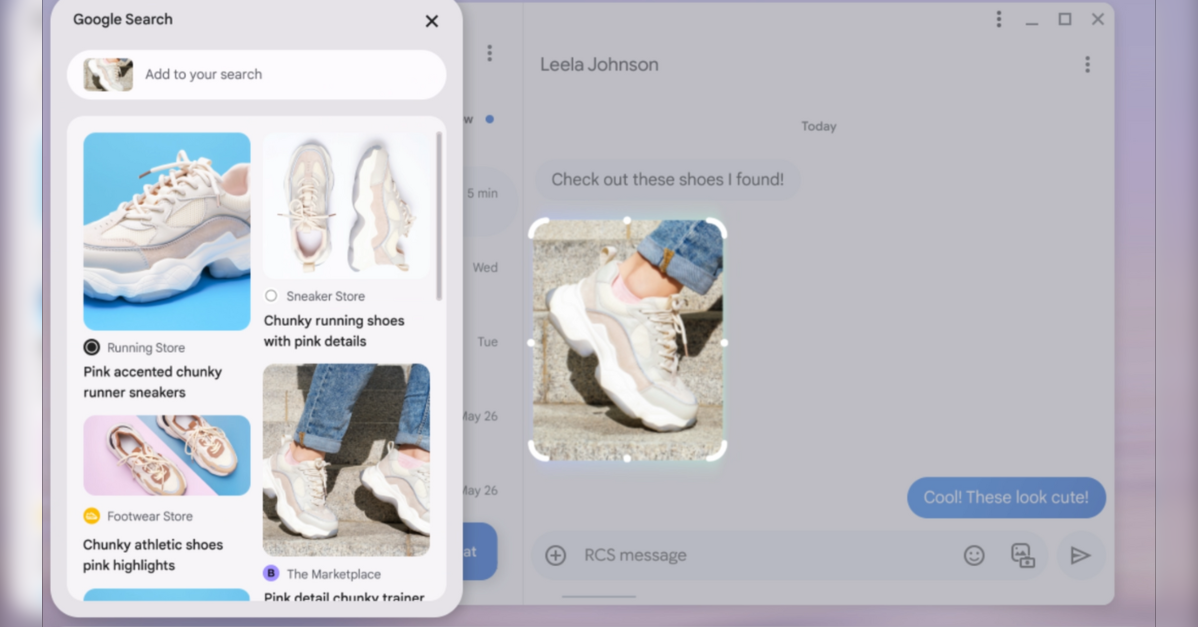1198x627 pixels.
Task: Click the search results panel scrollbar
Action: click(x=439, y=216)
